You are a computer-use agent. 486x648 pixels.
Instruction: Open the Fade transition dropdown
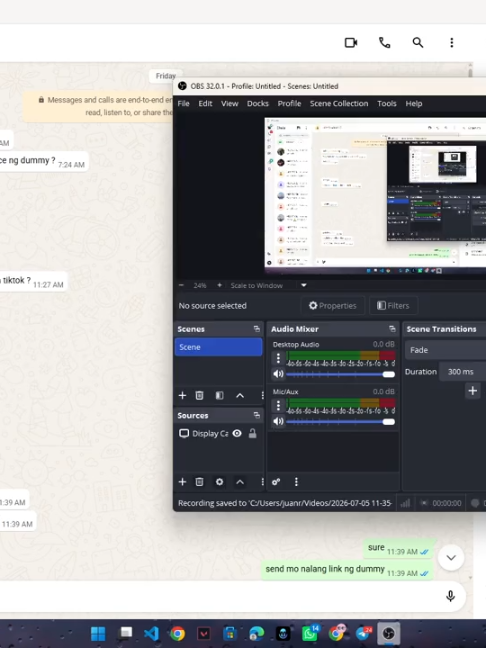(x=446, y=350)
